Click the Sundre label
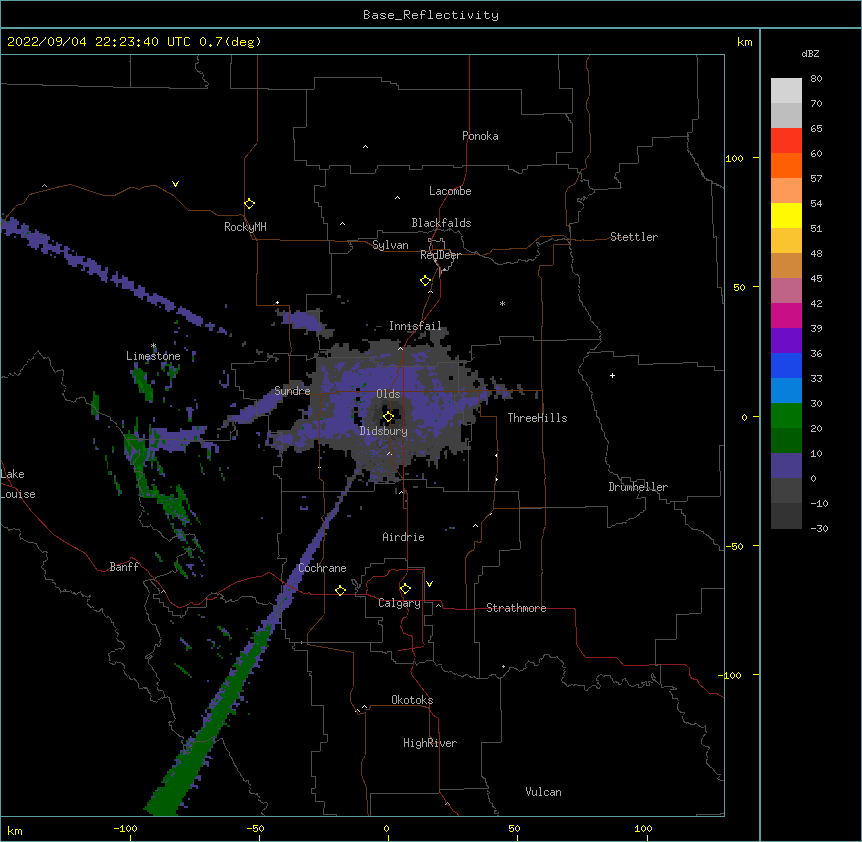This screenshot has width=862, height=842. pyautogui.click(x=292, y=391)
